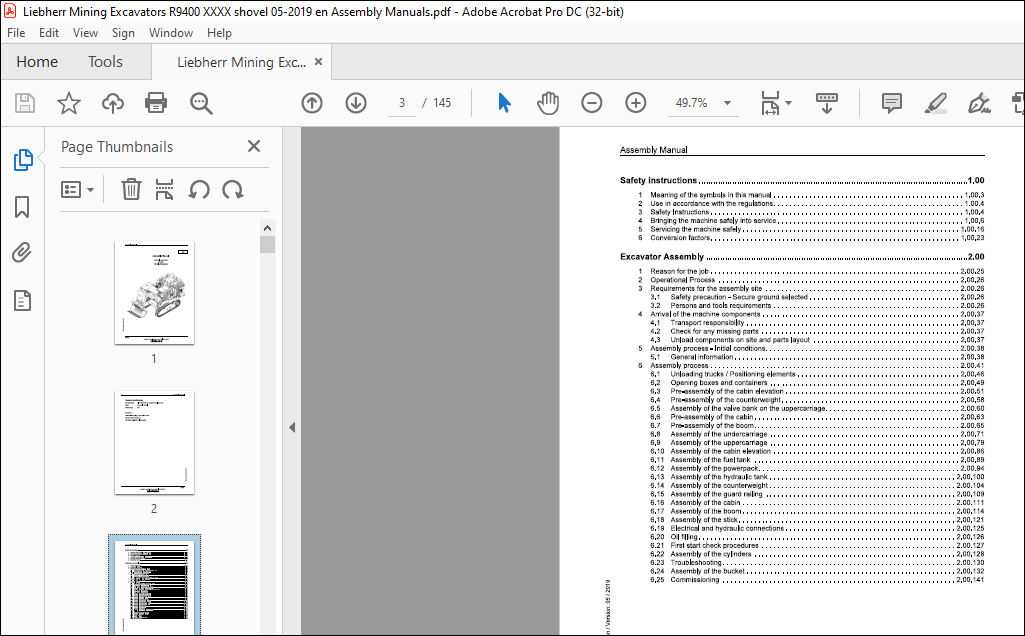Click 'Operational Process' contents entry
1025x636 pixels.
(x=682, y=280)
